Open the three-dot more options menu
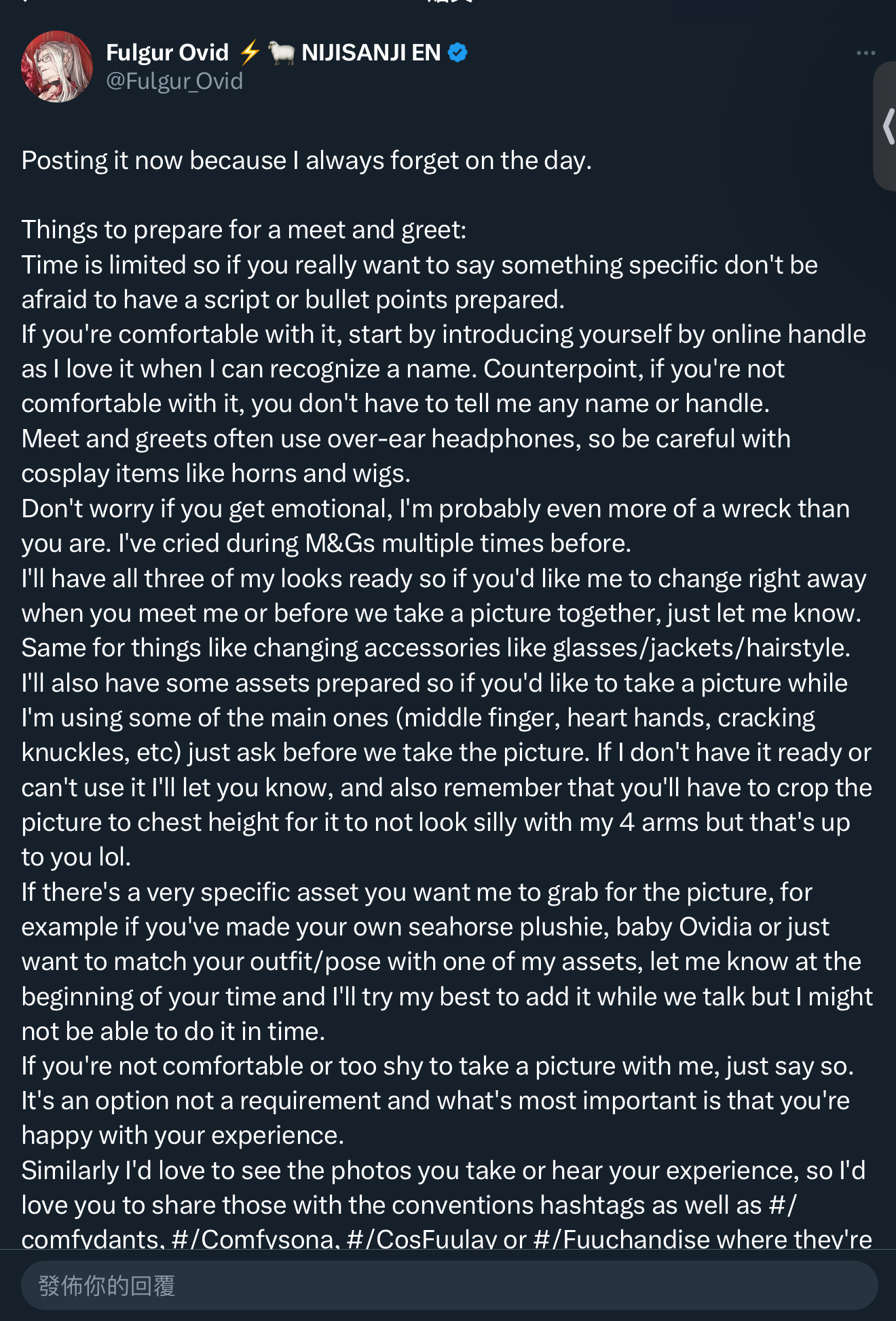896x1321 pixels. coord(865,53)
